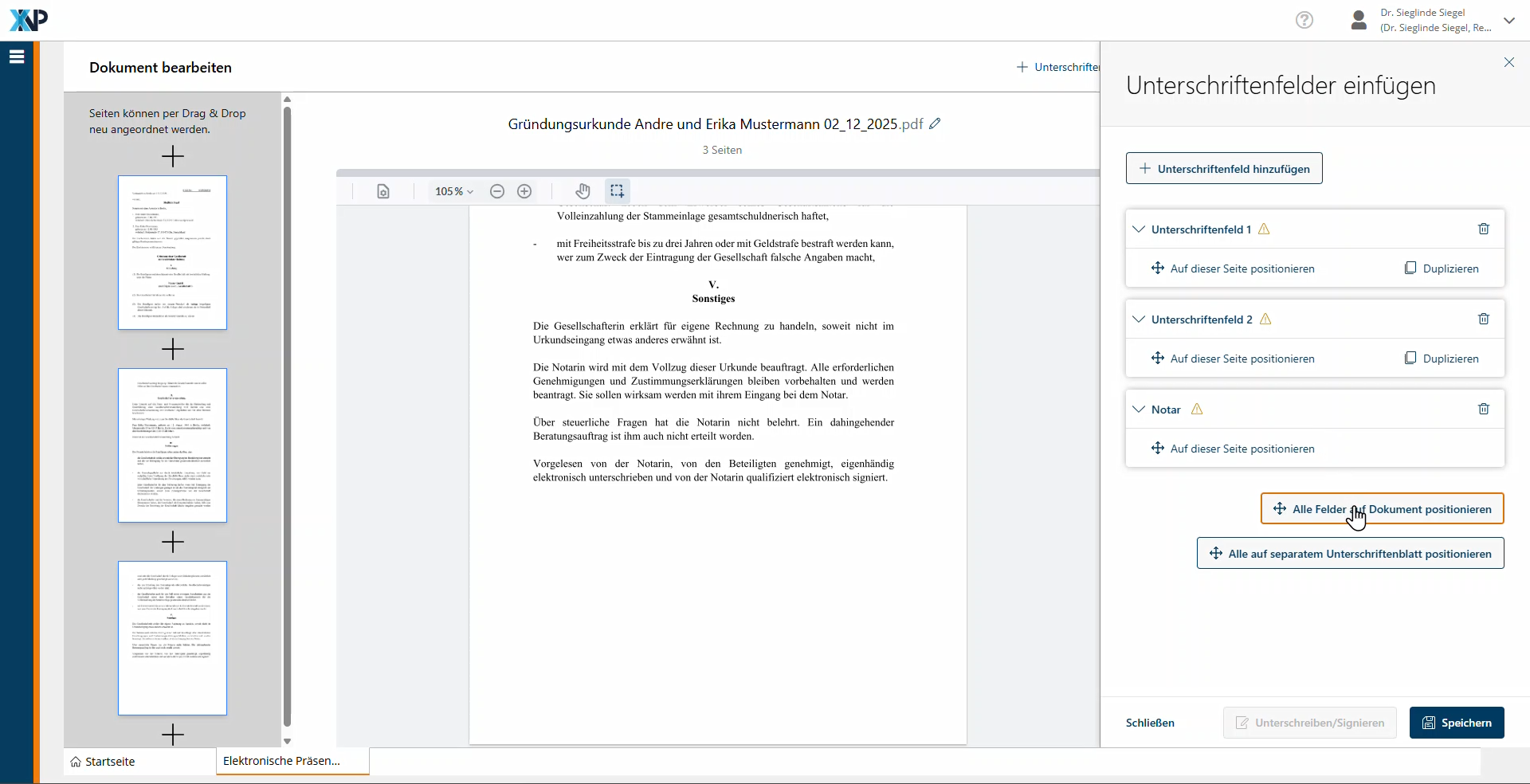This screenshot has width=1530, height=784.
Task: Select the hand pan tool
Action: (583, 191)
